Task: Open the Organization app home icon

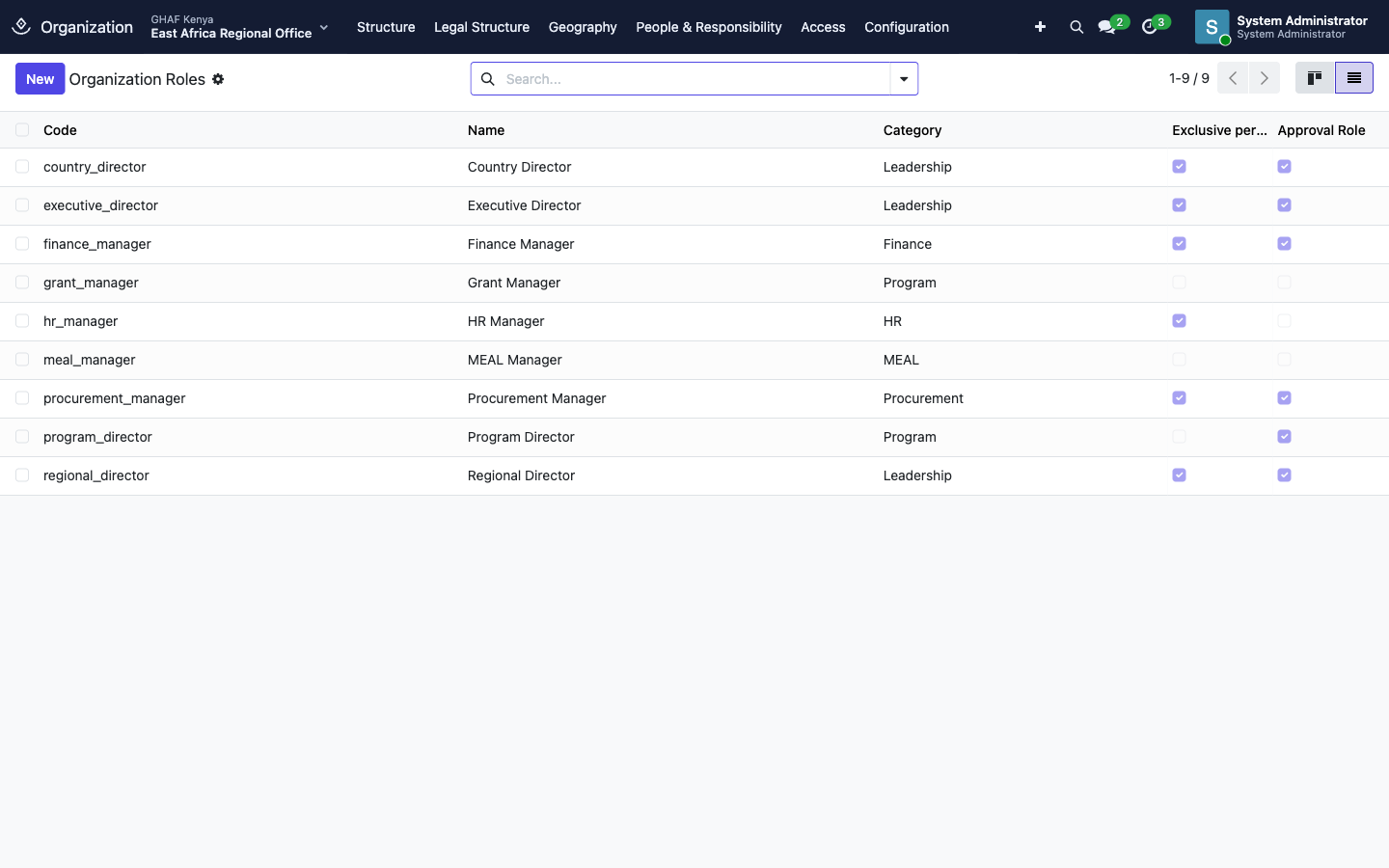Action: coord(21,26)
